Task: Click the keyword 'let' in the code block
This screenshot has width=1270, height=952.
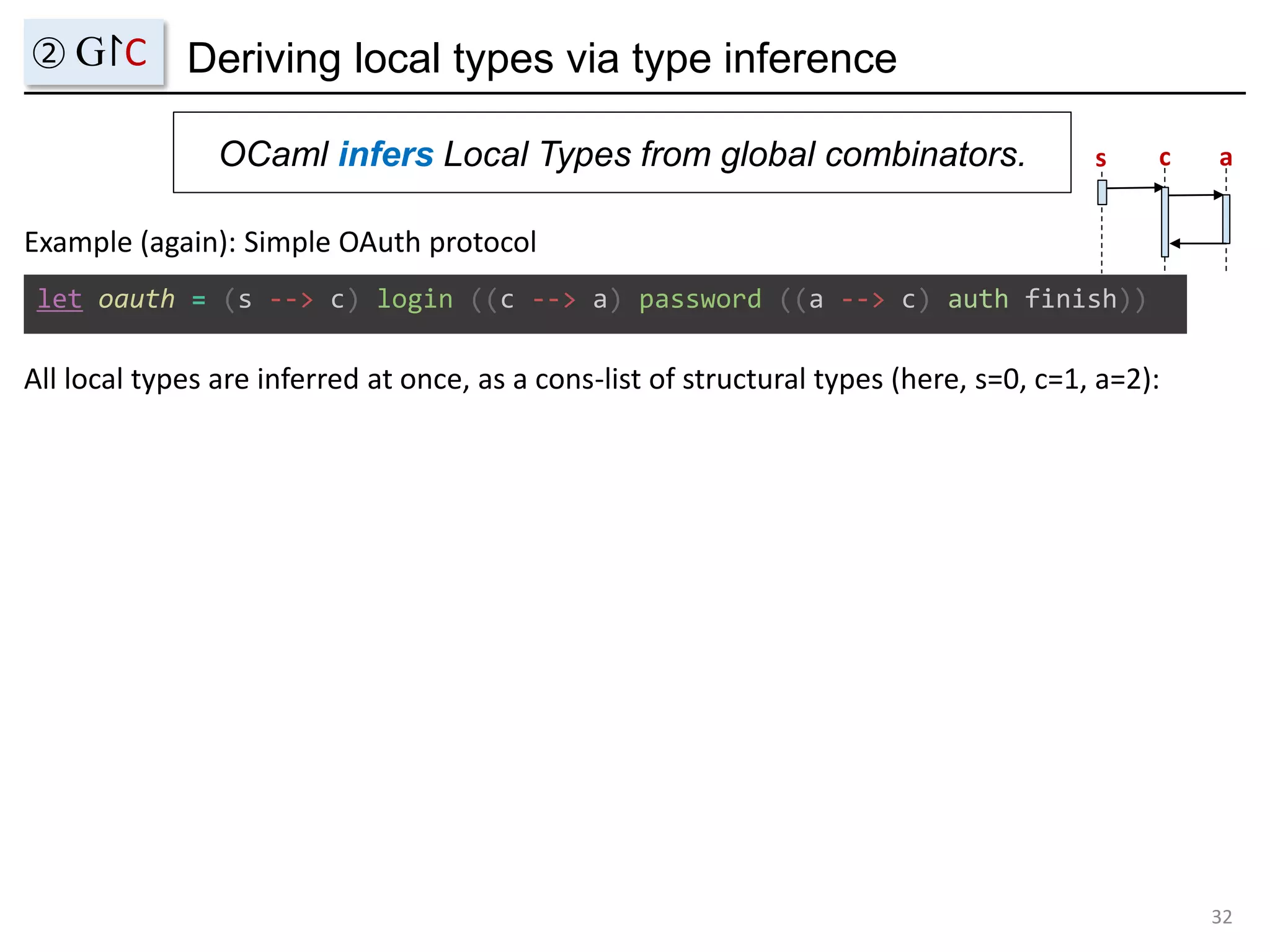Action: tap(60, 299)
